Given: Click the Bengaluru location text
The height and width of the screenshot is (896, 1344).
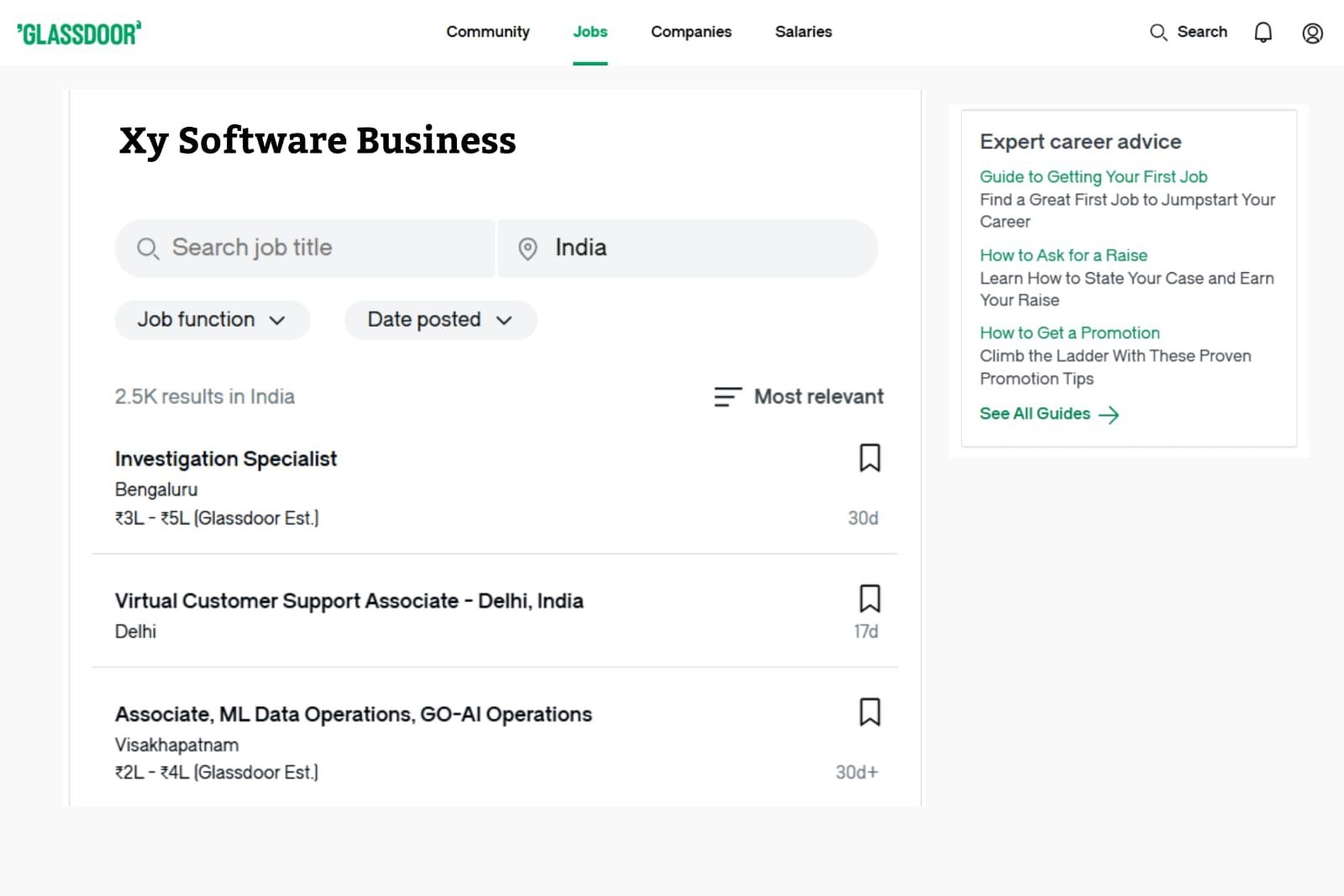Looking at the screenshot, I should (x=156, y=489).
